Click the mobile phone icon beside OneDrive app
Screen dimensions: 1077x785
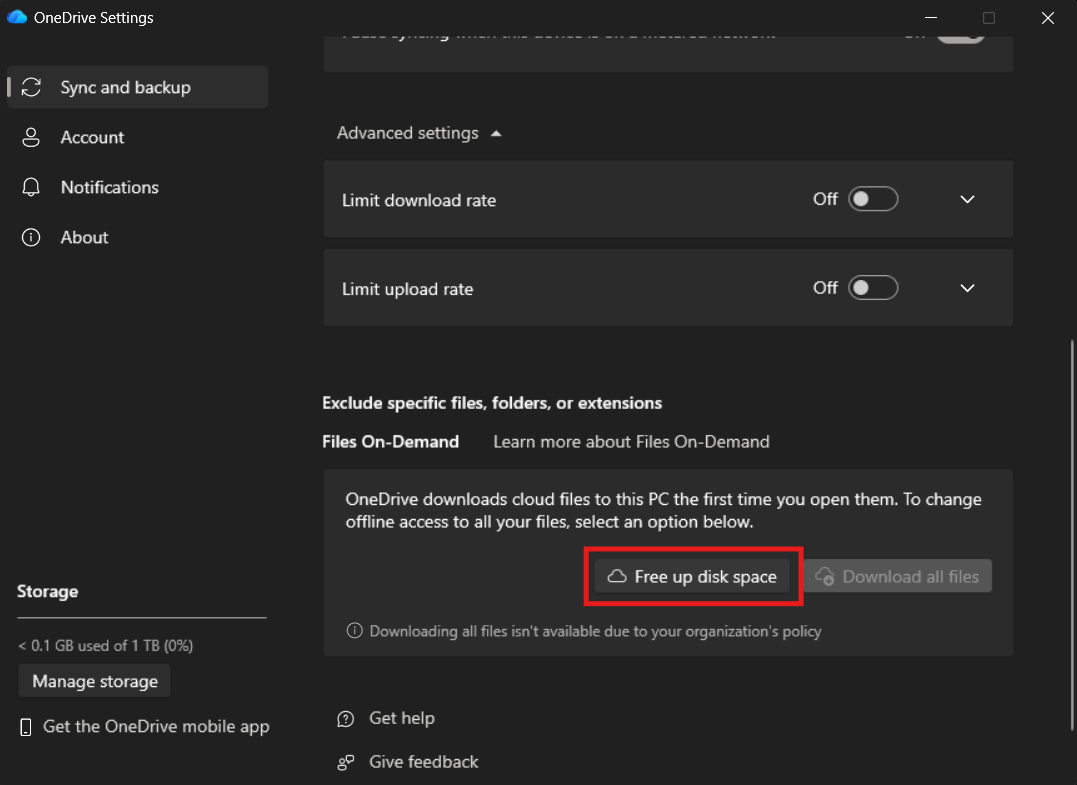(x=25, y=727)
